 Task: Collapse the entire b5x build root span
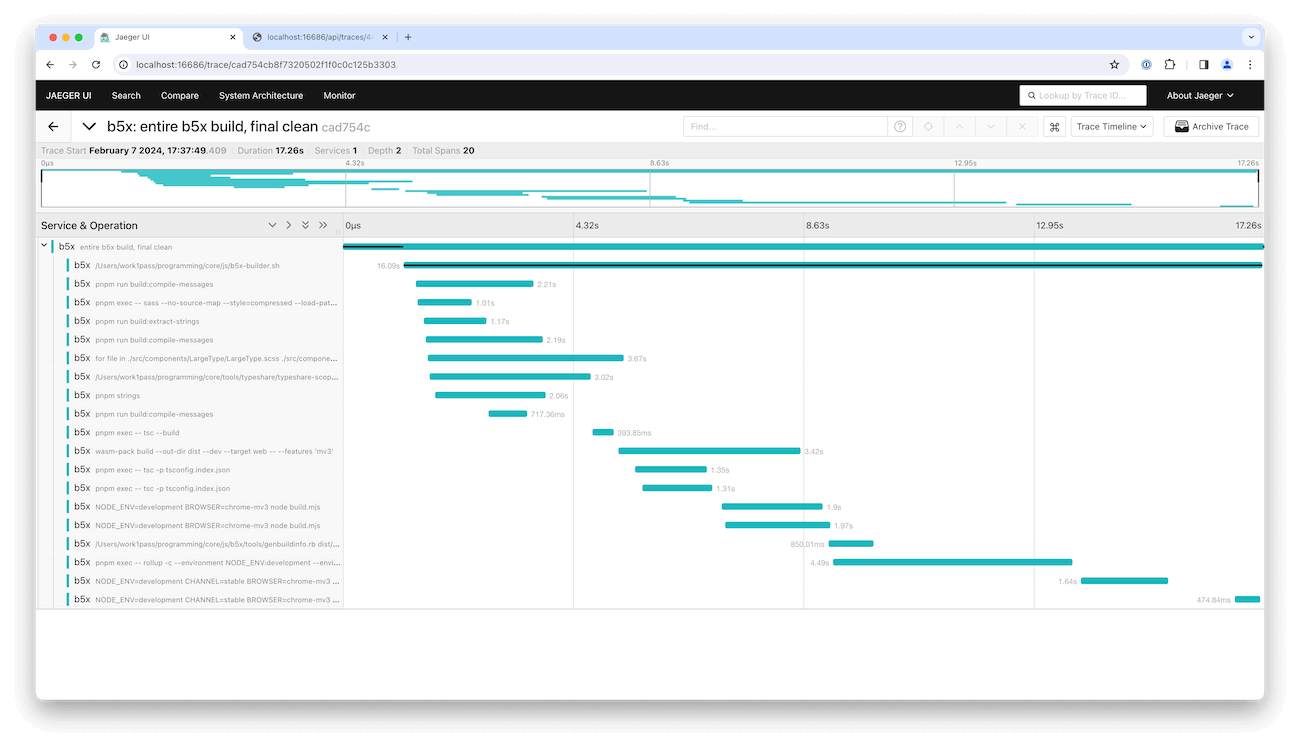tap(45, 246)
